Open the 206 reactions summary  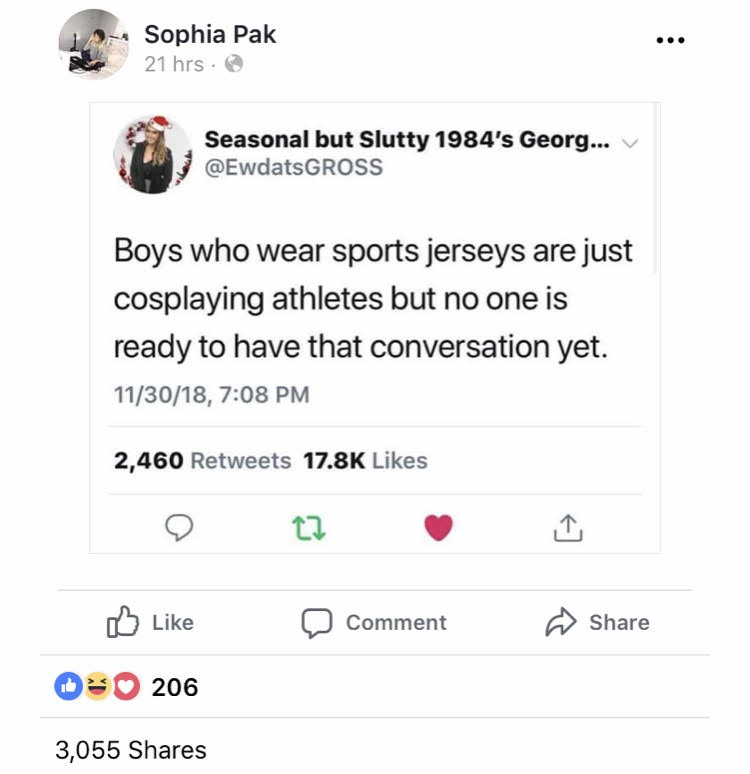click(174, 687)
